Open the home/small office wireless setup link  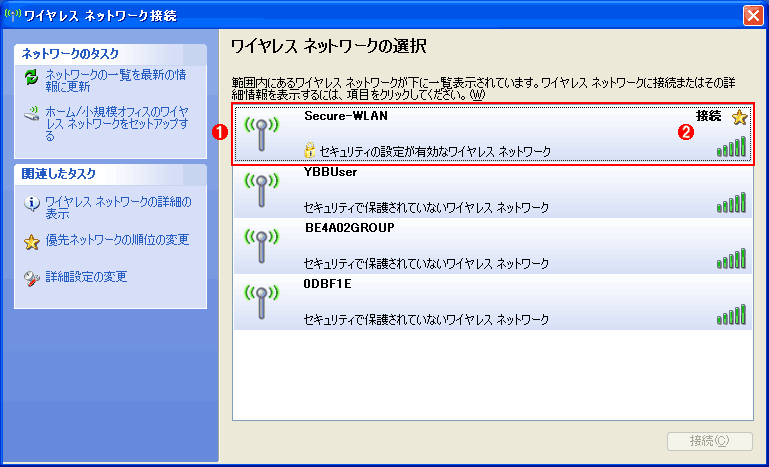[x=117, y=124]
